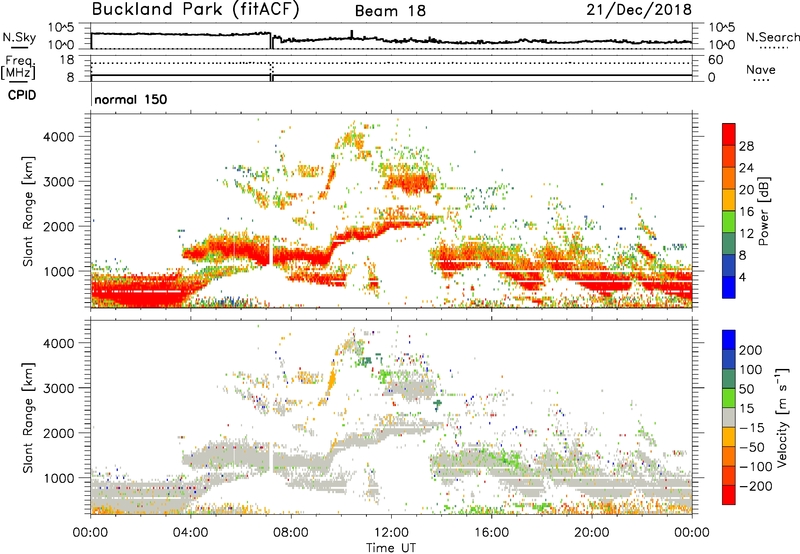Click the 10^5 label on left noise axis
Viewport: 800px width, 554px height.
point(61,27)
